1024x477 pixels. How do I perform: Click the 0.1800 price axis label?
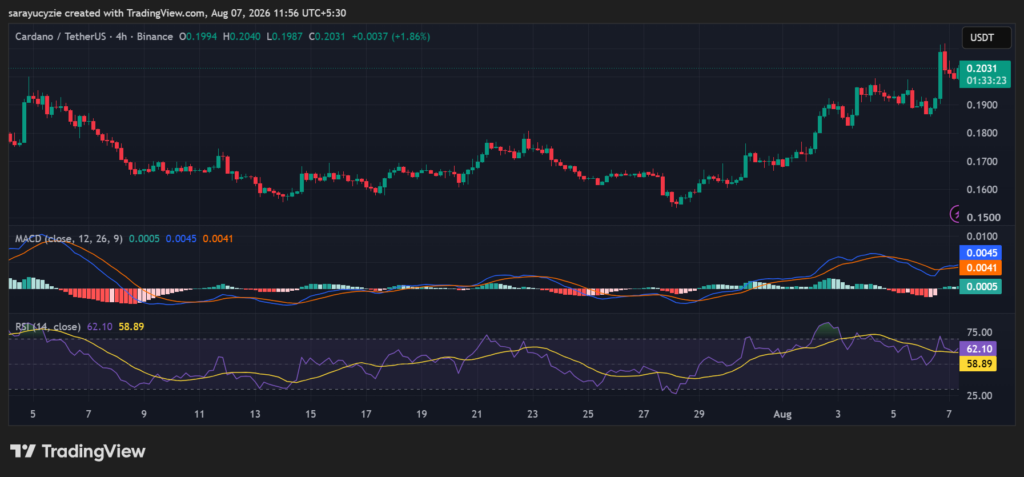tap(981, 133)
